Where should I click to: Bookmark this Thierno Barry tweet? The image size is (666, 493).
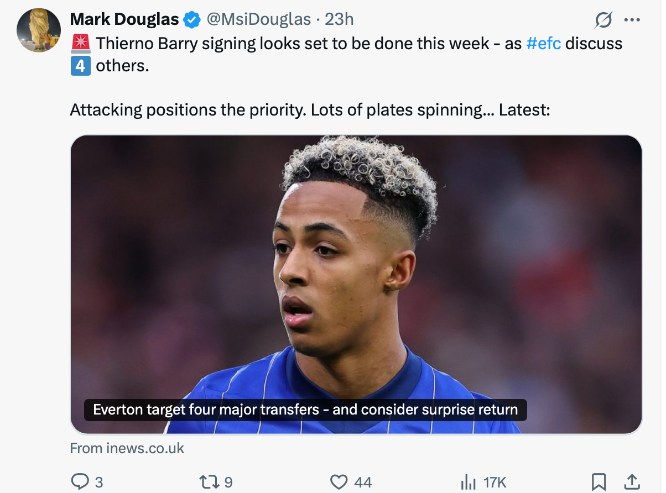(x=598, y=482)
